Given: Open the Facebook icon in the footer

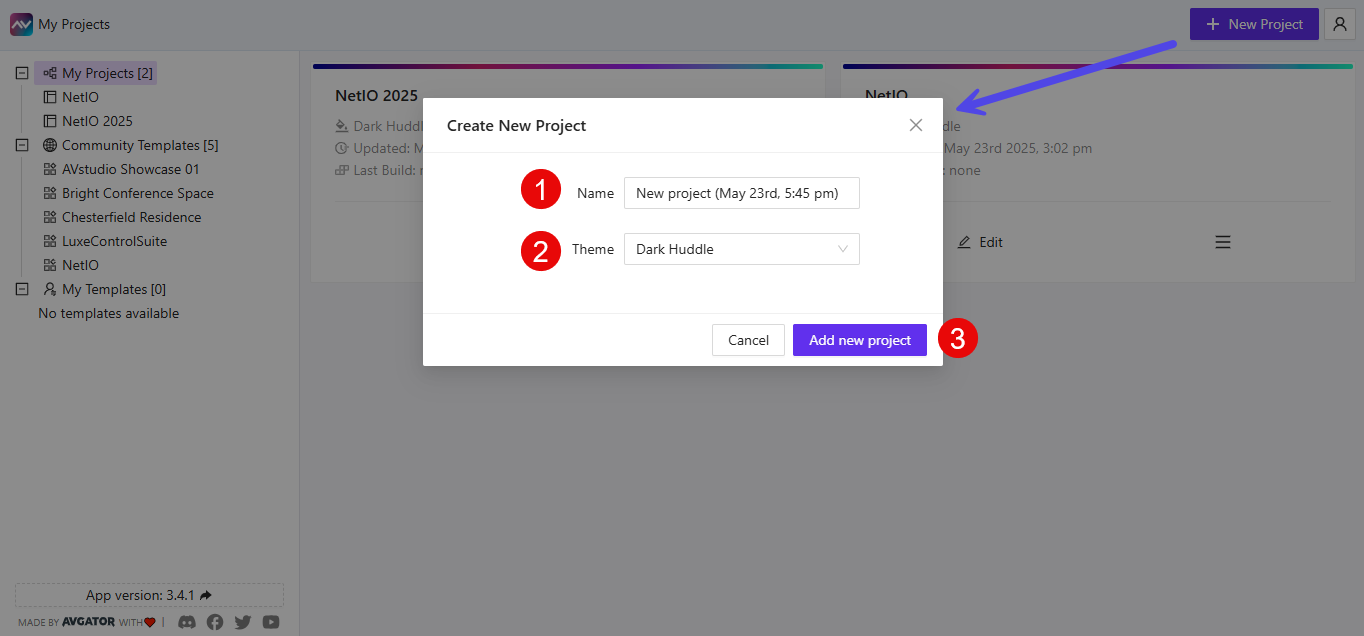Looking at the screenshot, I should click(214, 622).
